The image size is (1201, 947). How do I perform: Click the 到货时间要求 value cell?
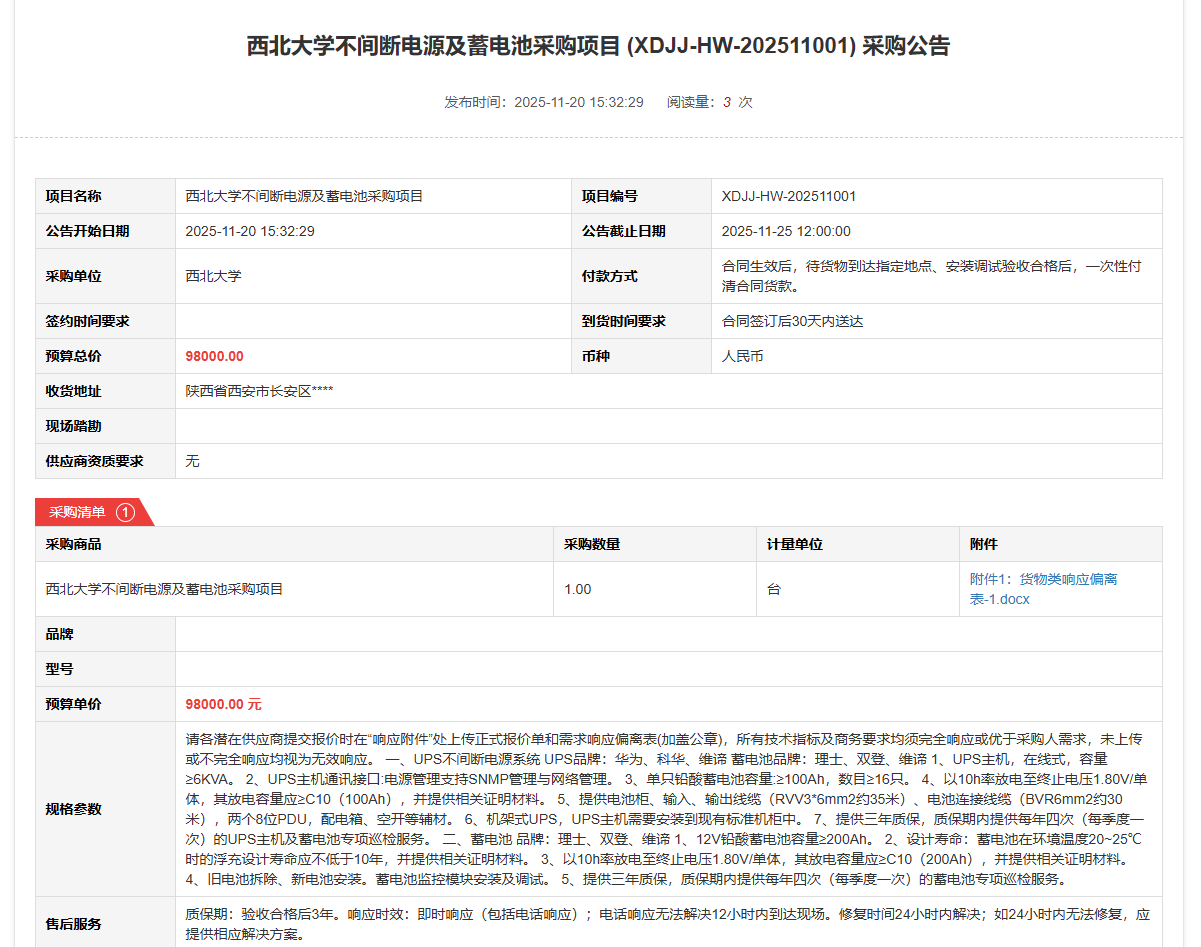tap(792, 321)
